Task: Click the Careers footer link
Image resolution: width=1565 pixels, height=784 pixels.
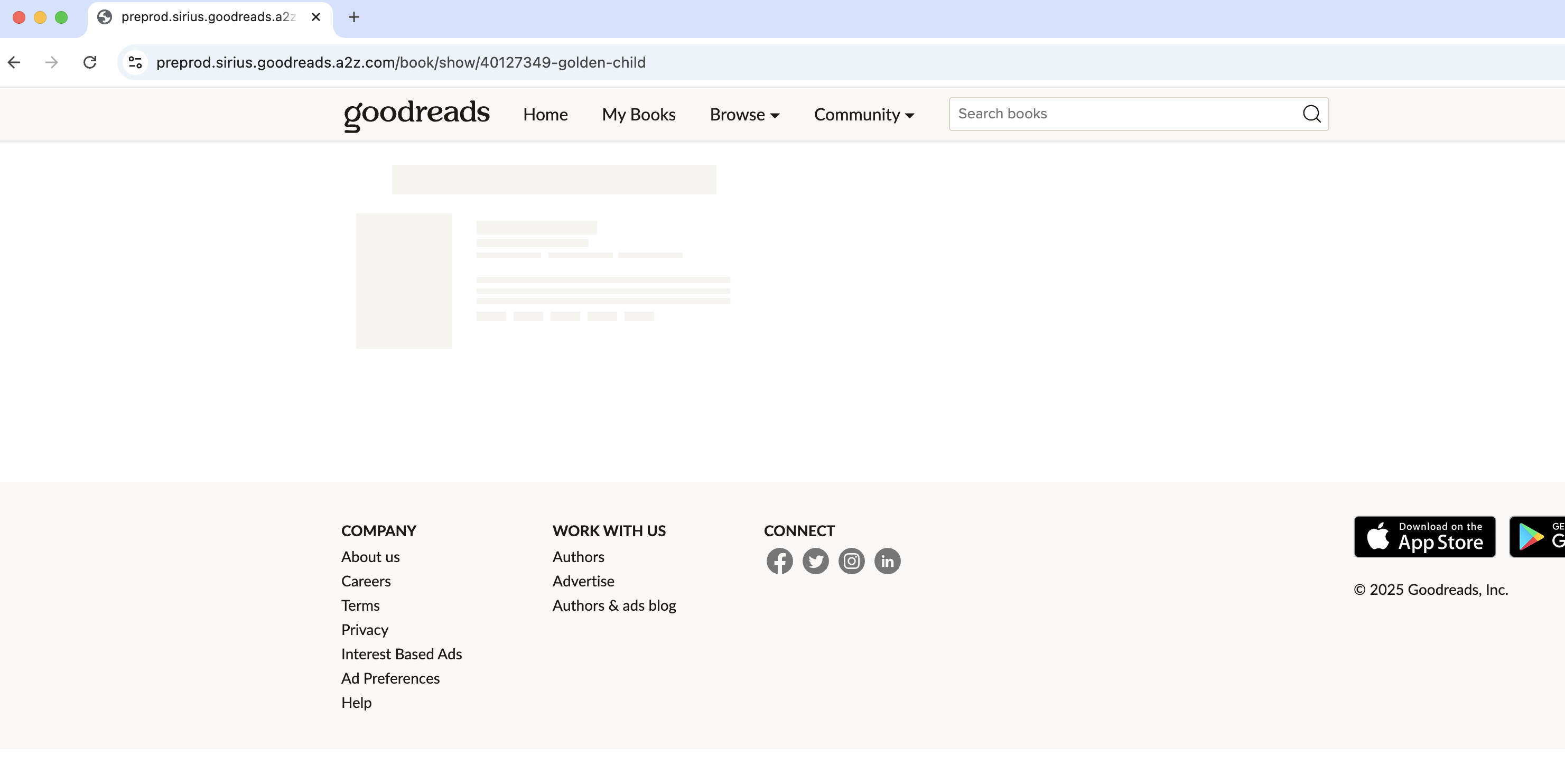Action: click(366, 581)
